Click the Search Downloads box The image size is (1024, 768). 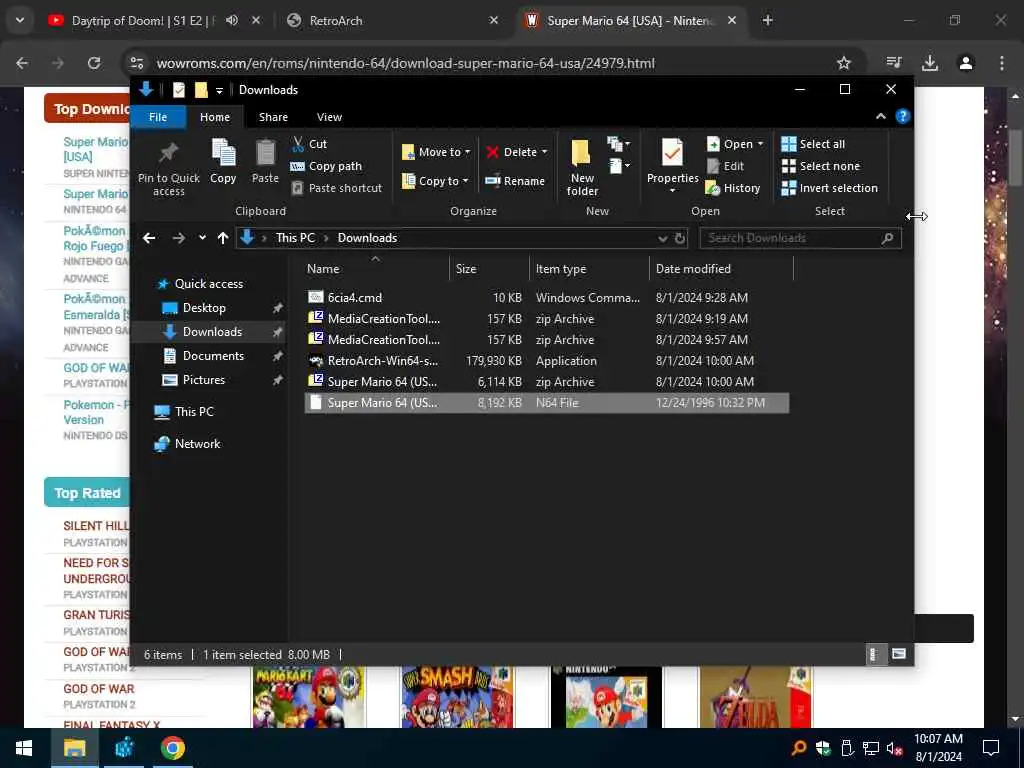[x=800, y=238]
